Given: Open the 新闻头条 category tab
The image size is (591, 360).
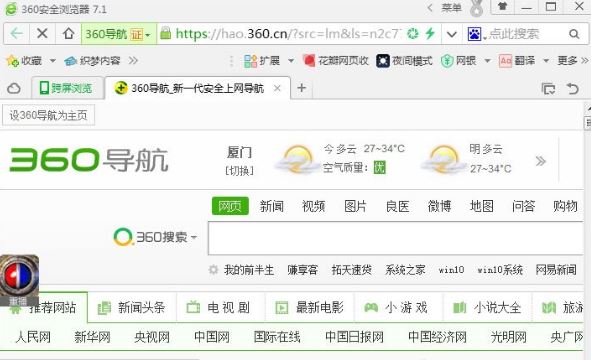Looking at the screenshot, I should (x=132, y=307).
